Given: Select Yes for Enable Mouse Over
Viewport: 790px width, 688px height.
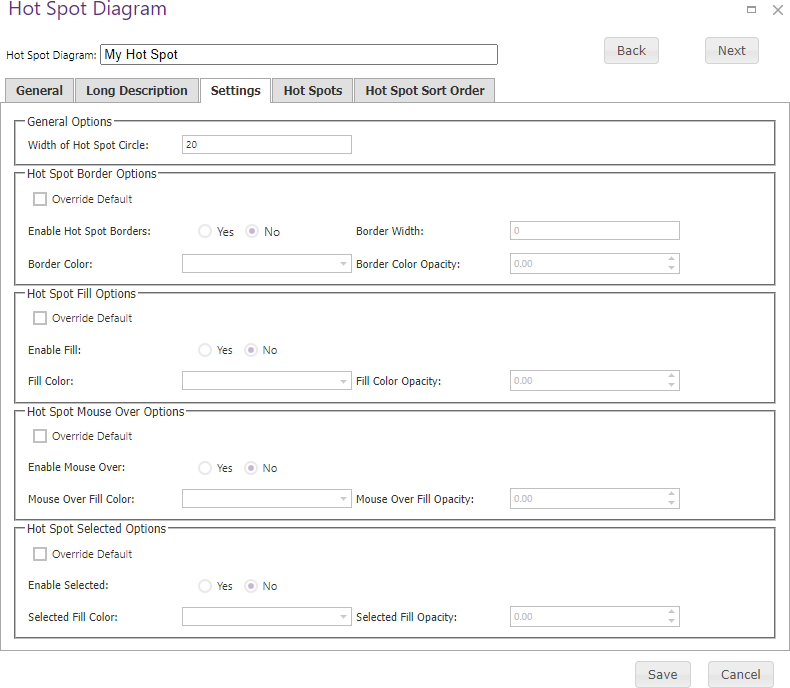Looking at the screenshot, I should [x=205, y=468].
